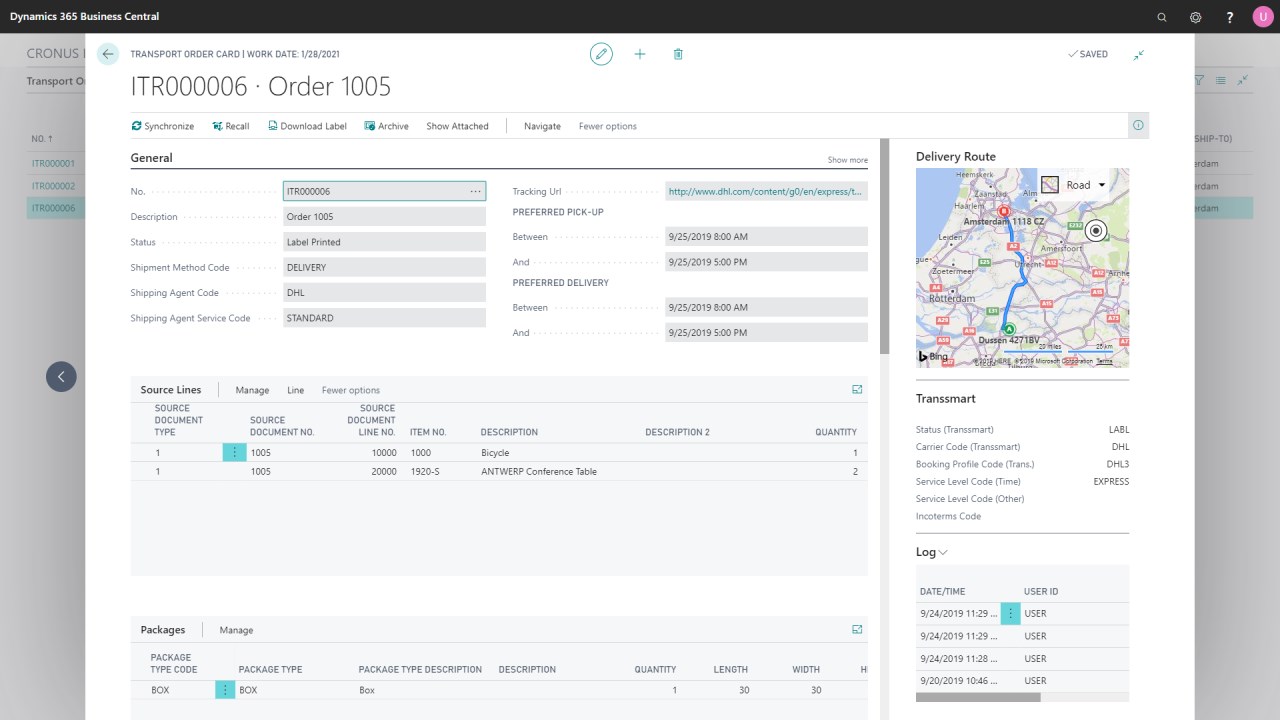Click Download Label action
Viewport: 1280px width, 720px height.
[307, 126]
